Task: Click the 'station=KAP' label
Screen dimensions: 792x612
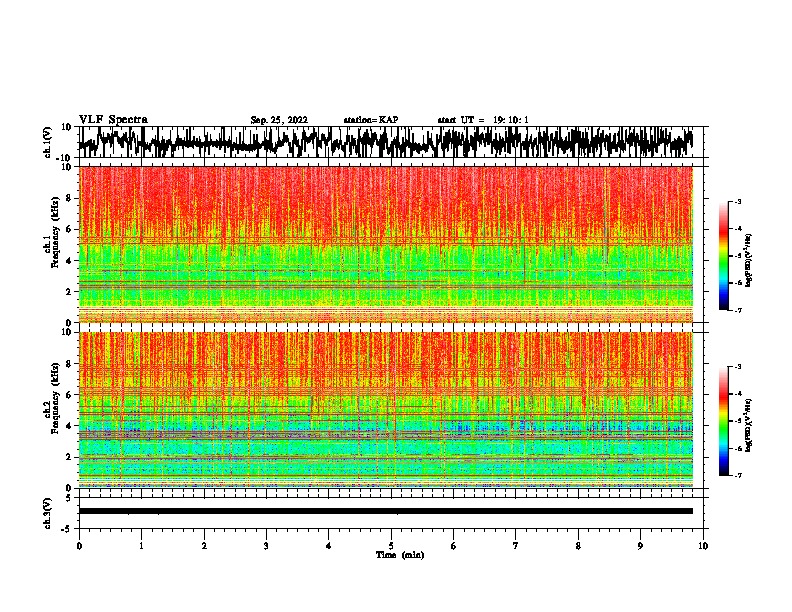Action: 371,120
